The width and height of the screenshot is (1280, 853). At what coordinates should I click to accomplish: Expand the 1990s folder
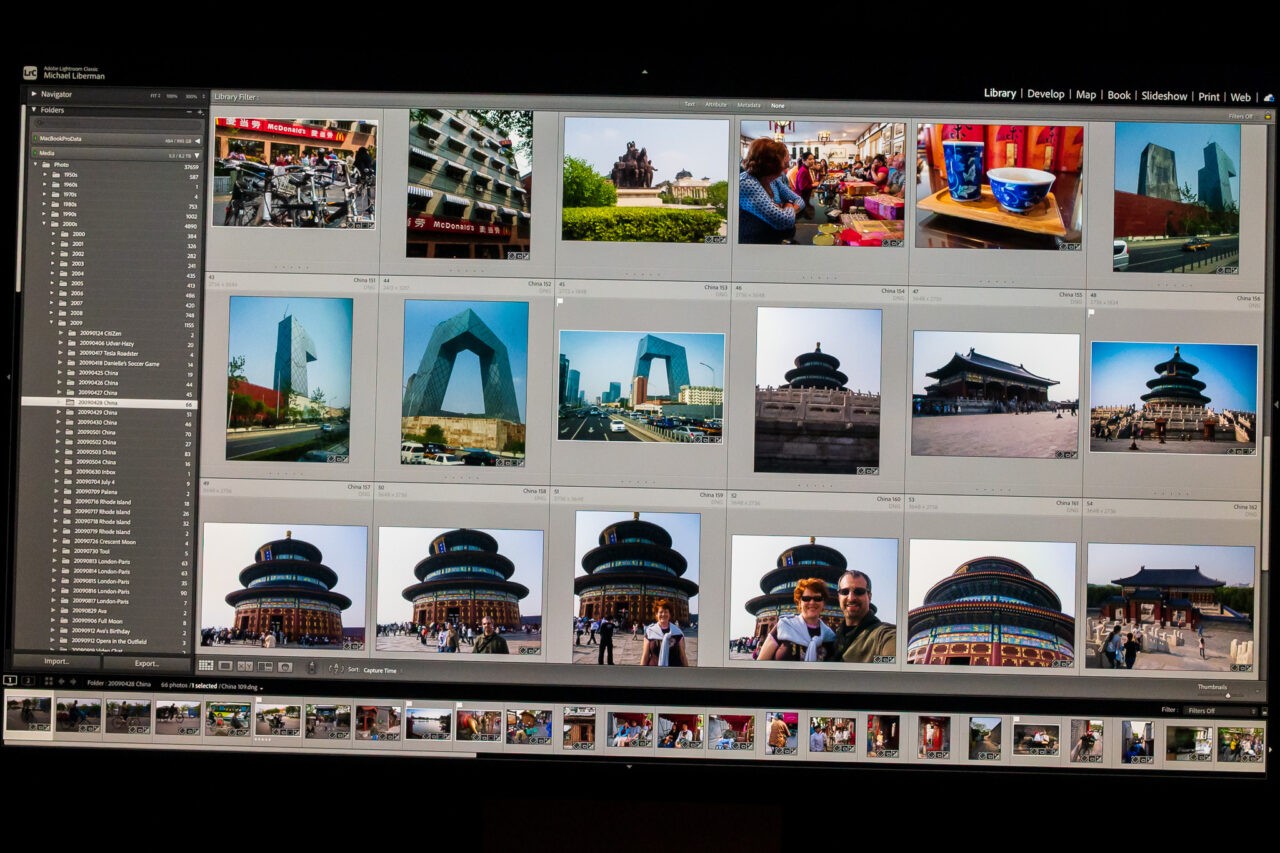tap(45, 215)
